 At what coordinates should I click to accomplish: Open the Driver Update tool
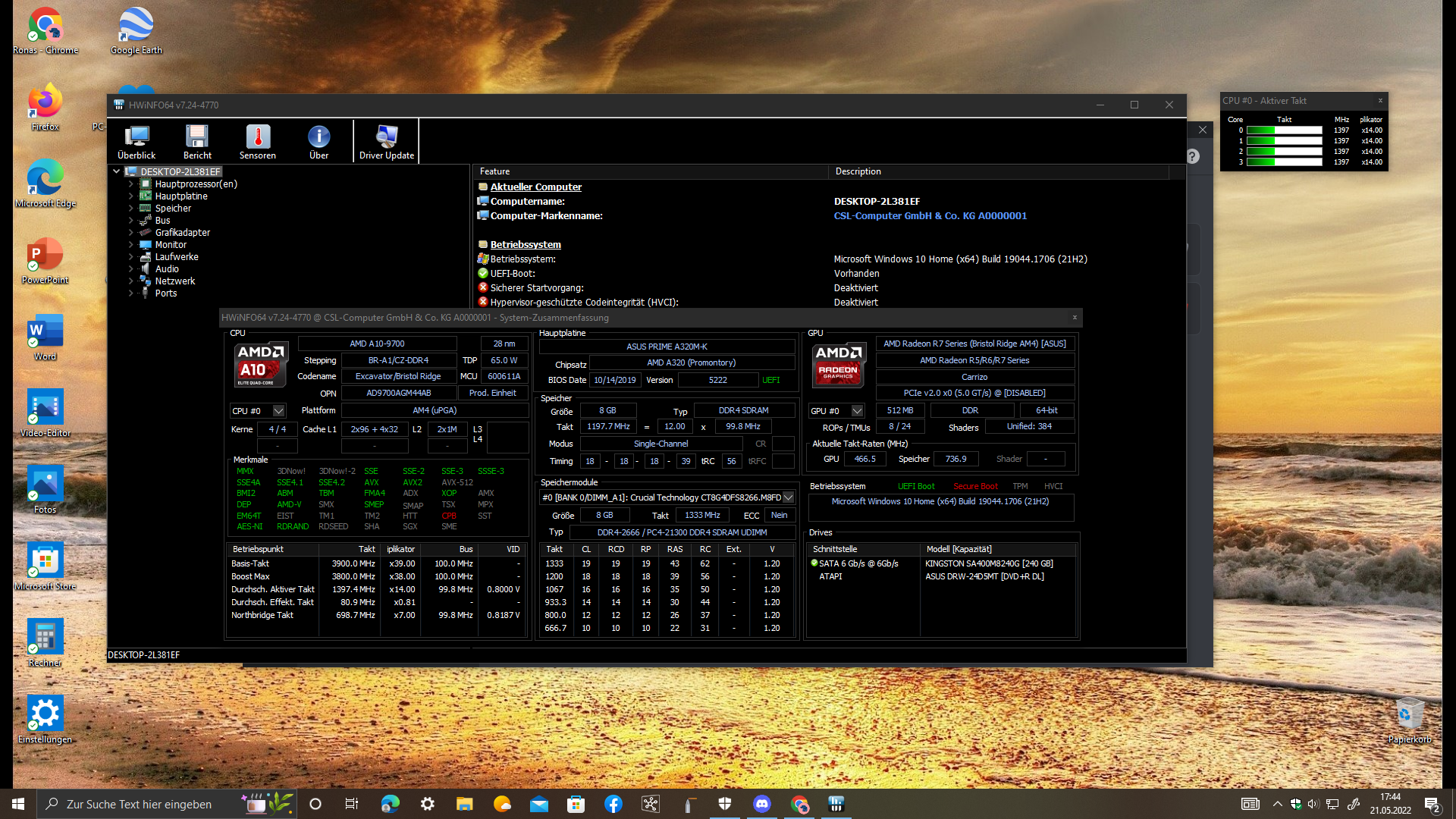point(387,142)
